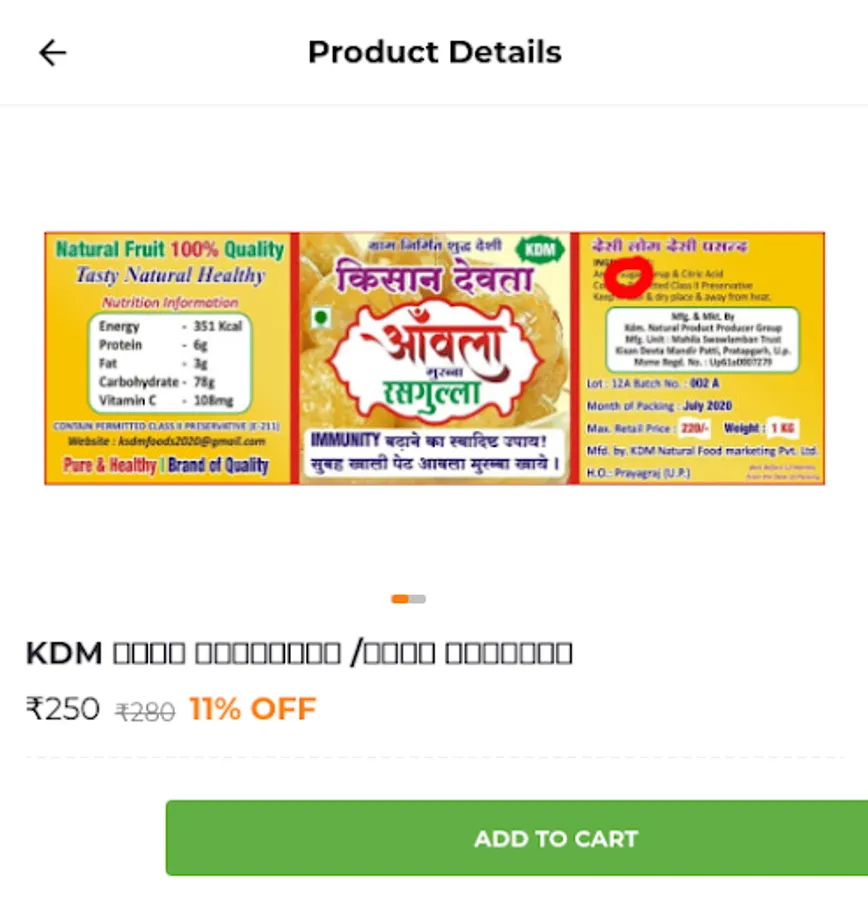Click the KDM product title text

pyautogui.click(x=299, y=653)
